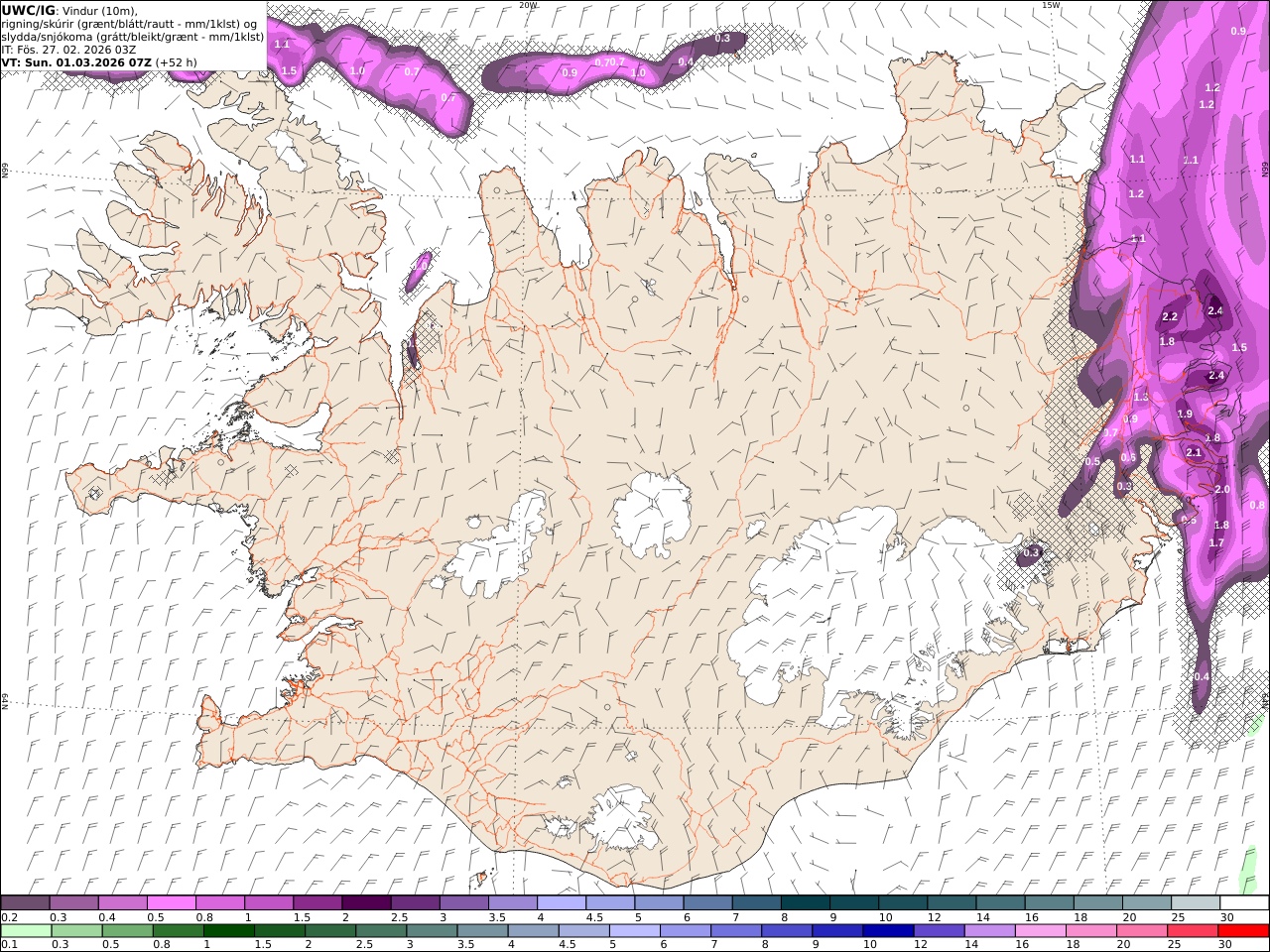Select the 15W longitude label
Image resolution: width=1270 pixels, height=952 pixels.
tap(1050, 5)
